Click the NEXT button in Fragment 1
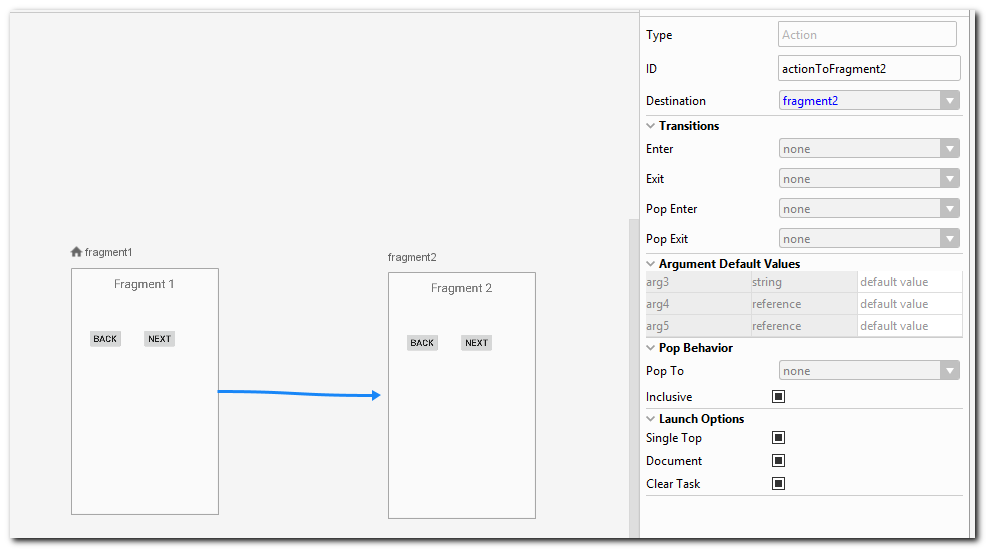This screenshot has height=549, width=986. click(159, 339)
